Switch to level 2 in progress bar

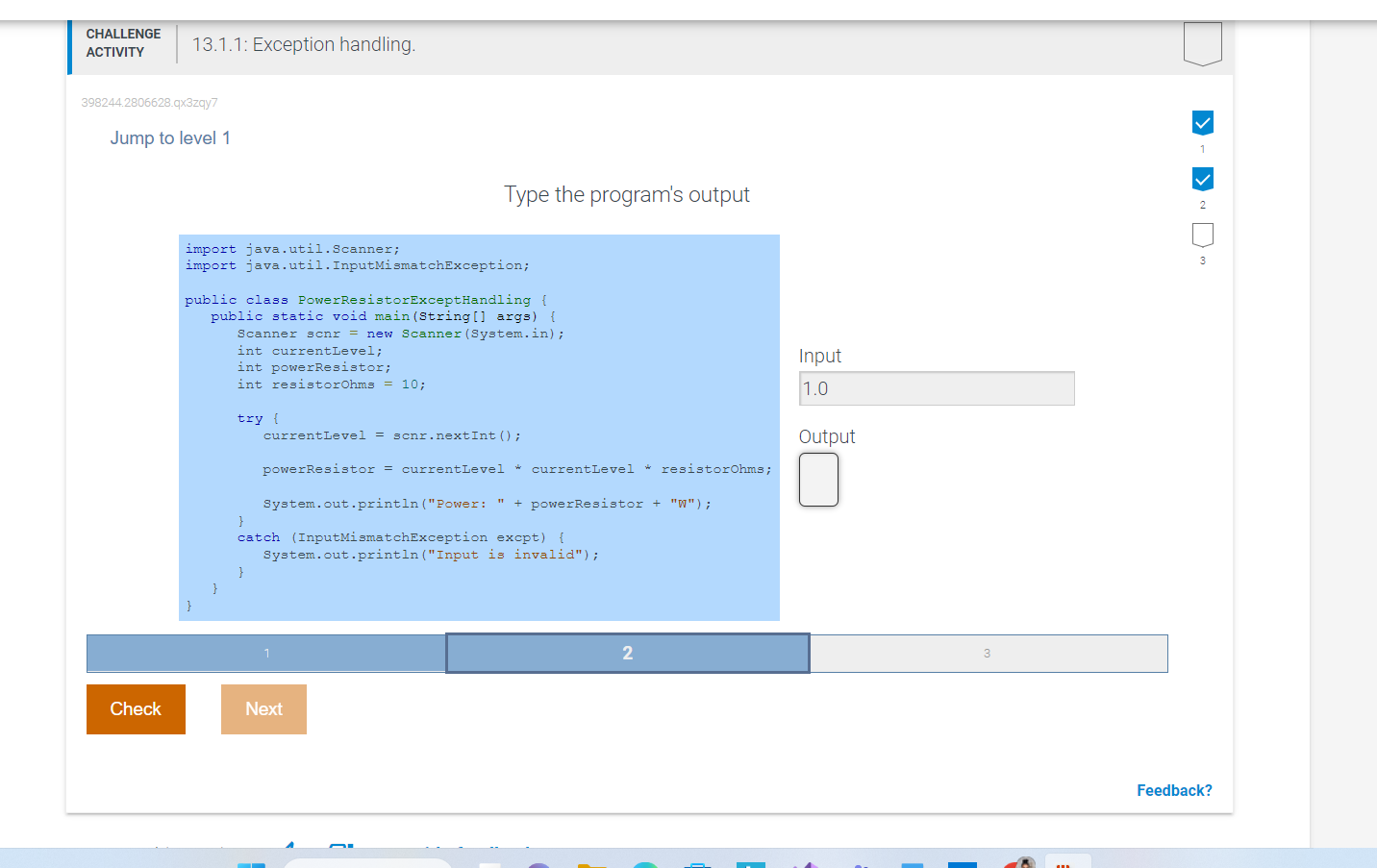(628, 654)
